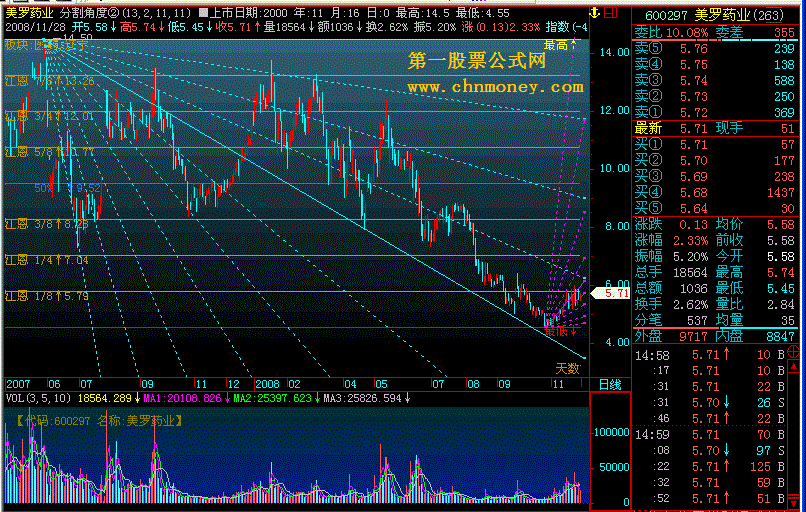Click the stock code 600297 header
The image size is (806, 512).
(x=667, y=15)
